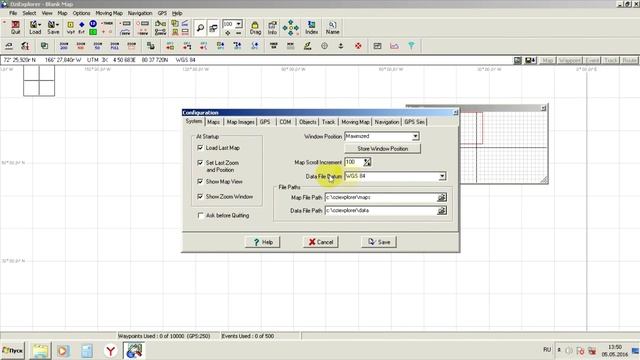Browse for Data File Path folder
The height and width of the screenshot is (360, 640).
pos(442,211)
